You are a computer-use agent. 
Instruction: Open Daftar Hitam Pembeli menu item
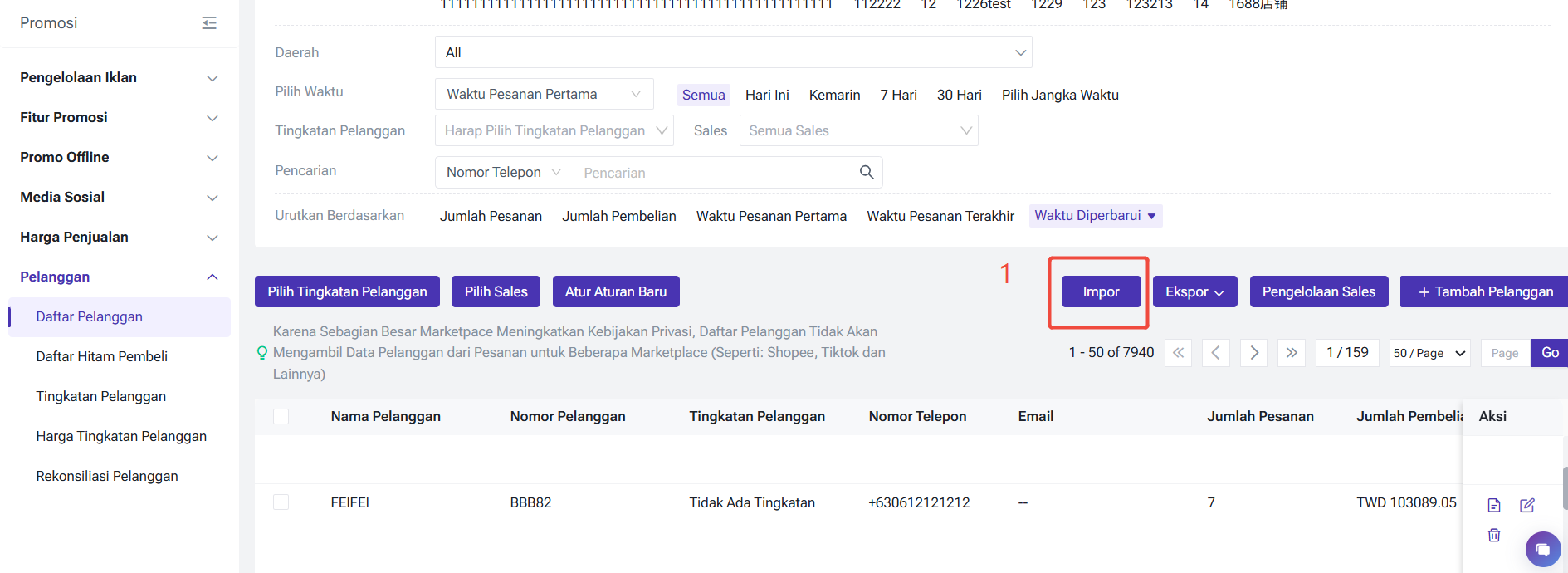pyautogui.click(x=101, y=356)
